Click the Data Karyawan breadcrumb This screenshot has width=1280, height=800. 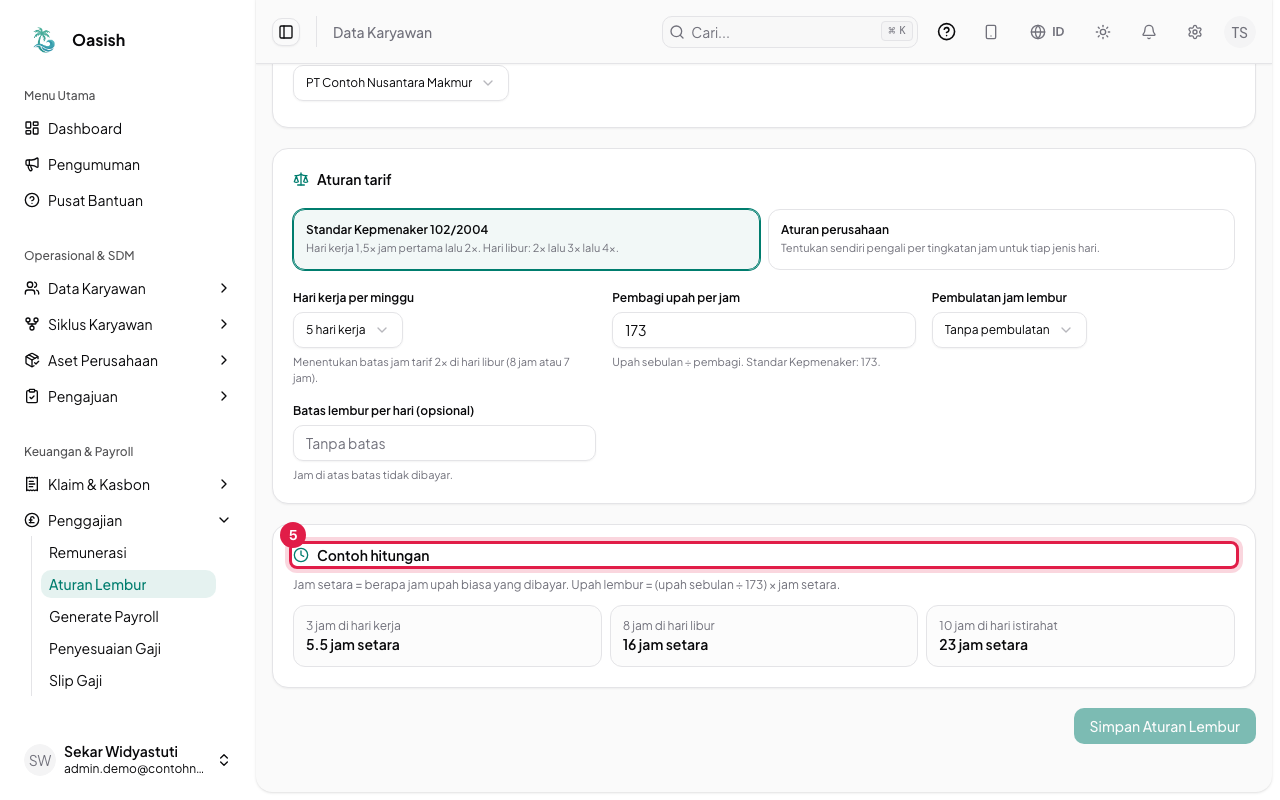382,33
